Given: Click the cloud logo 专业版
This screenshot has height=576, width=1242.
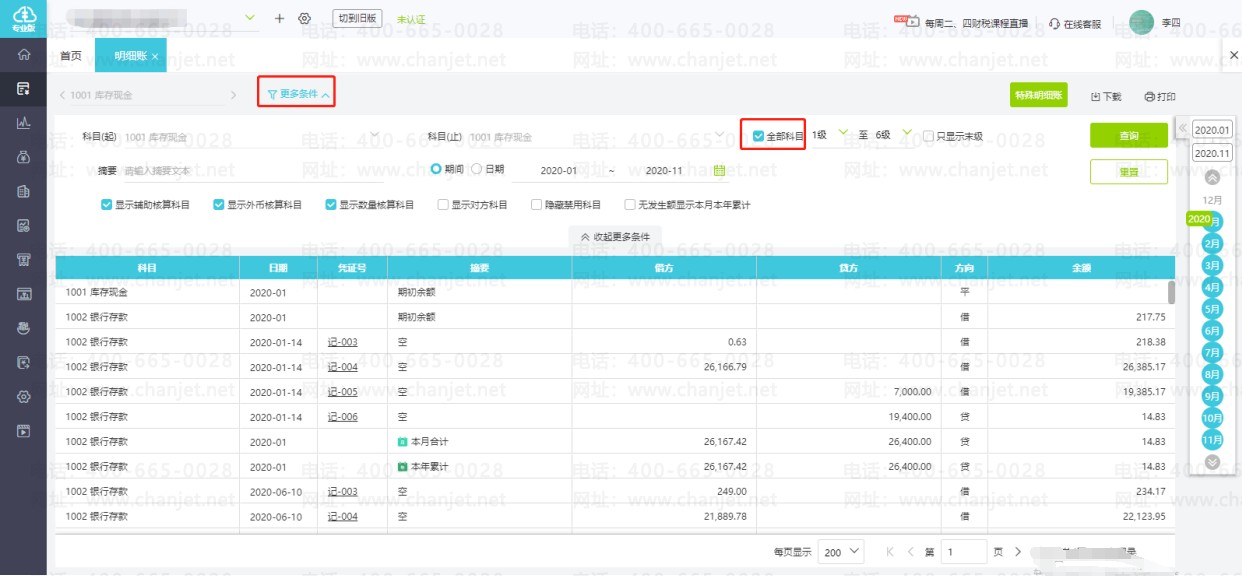Looking at the screenshot, I should pyautogui.click(x=23, y=17).
